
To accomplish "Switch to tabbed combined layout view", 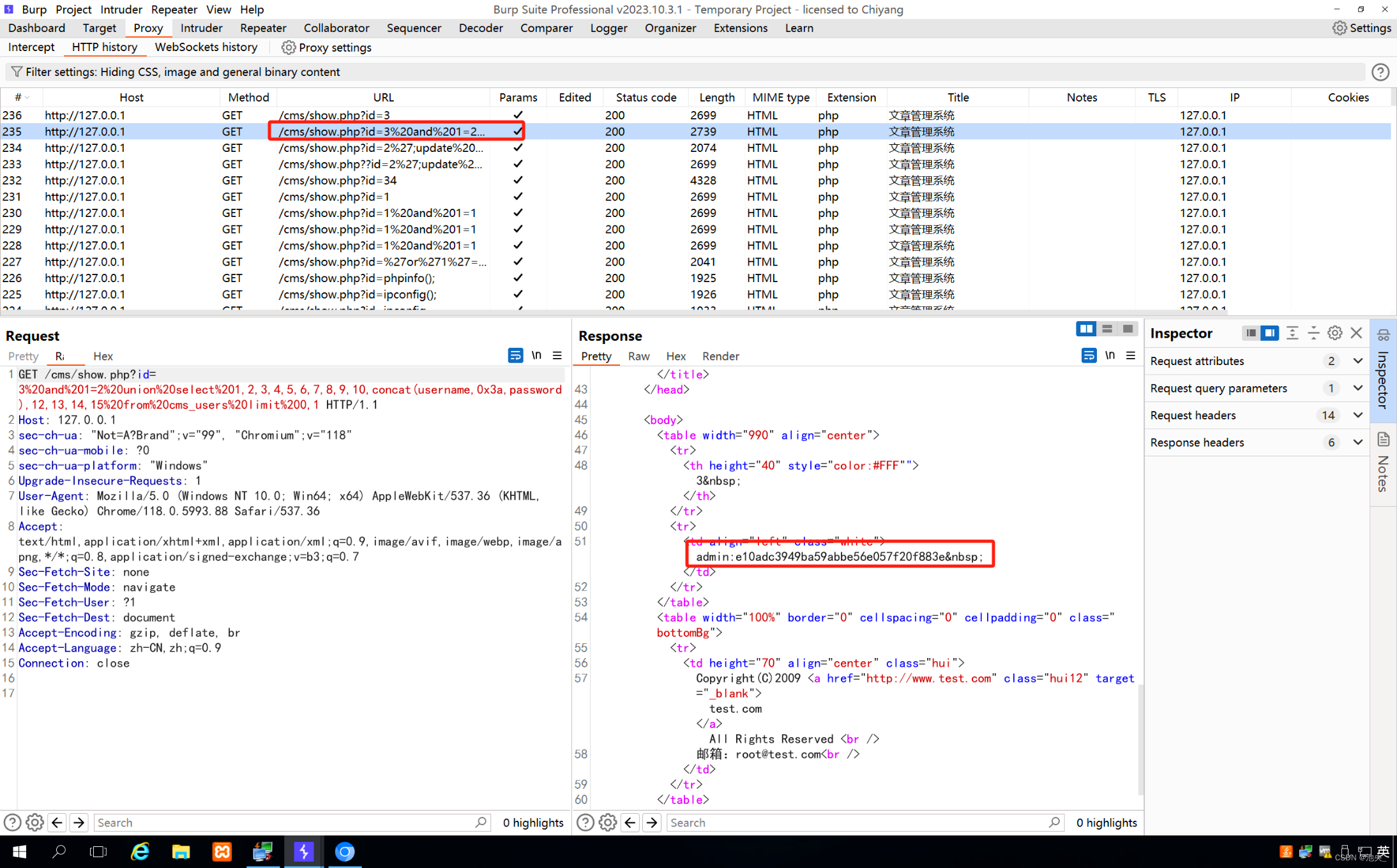I will (1128, 329).
